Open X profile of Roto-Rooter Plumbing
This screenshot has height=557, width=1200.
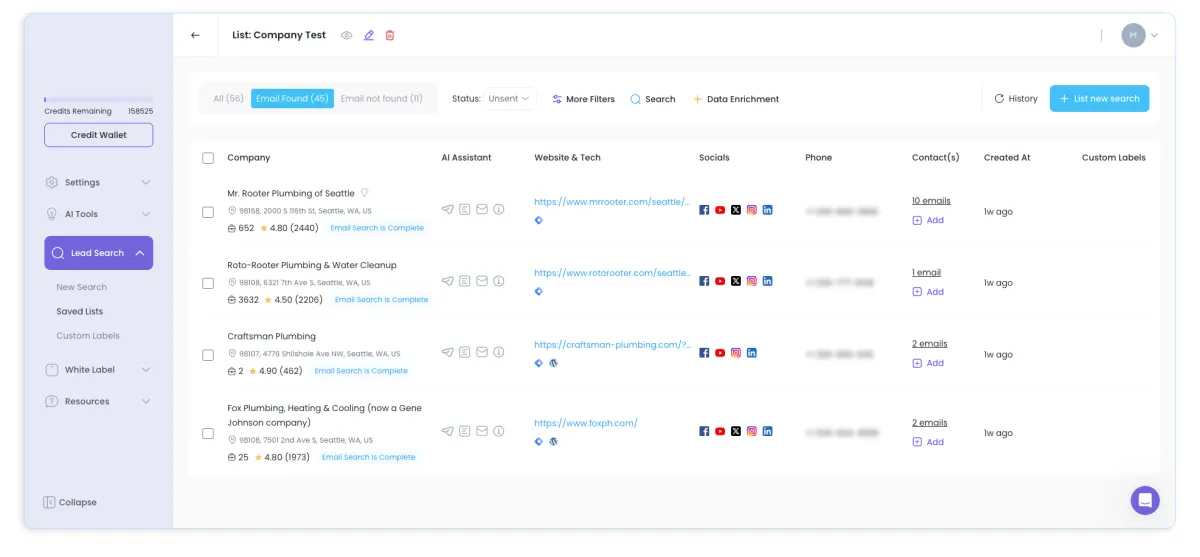coord(736,282)
